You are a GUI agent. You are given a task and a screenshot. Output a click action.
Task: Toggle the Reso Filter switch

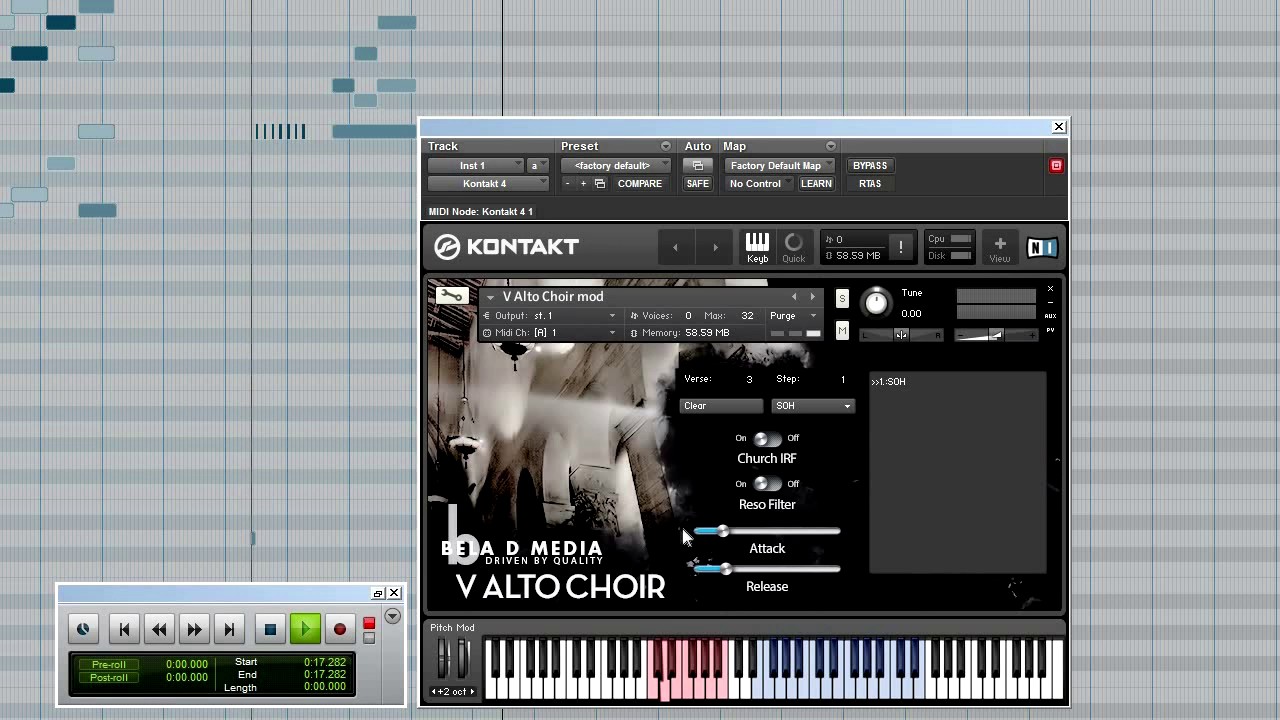[x=767, y=485]
